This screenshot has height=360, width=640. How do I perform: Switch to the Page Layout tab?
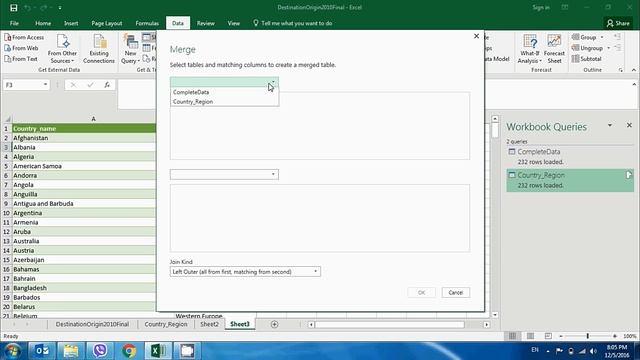click(107, 23)
